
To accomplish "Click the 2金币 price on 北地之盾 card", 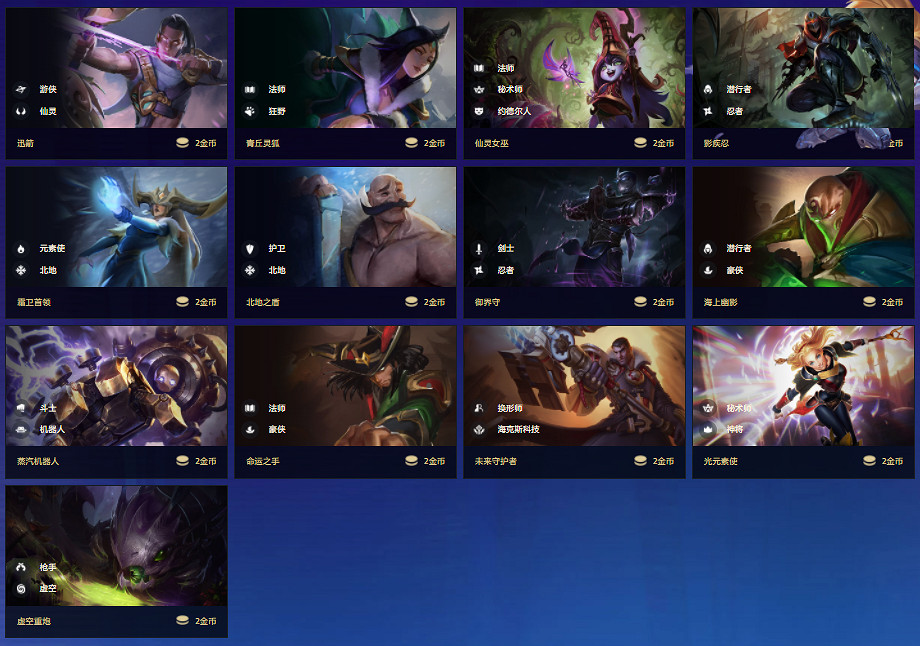I will (434, 302).
